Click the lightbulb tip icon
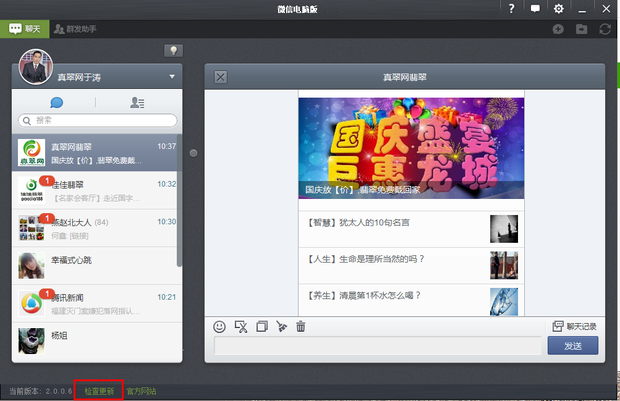The height and width of the screenshot is (401, 620). coord(173,50)
